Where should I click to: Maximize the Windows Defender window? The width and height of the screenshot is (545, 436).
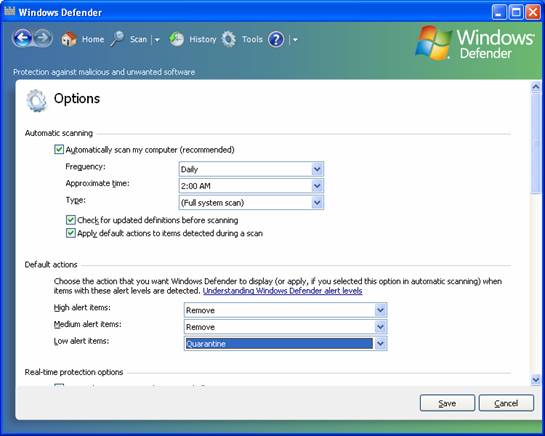516,13
